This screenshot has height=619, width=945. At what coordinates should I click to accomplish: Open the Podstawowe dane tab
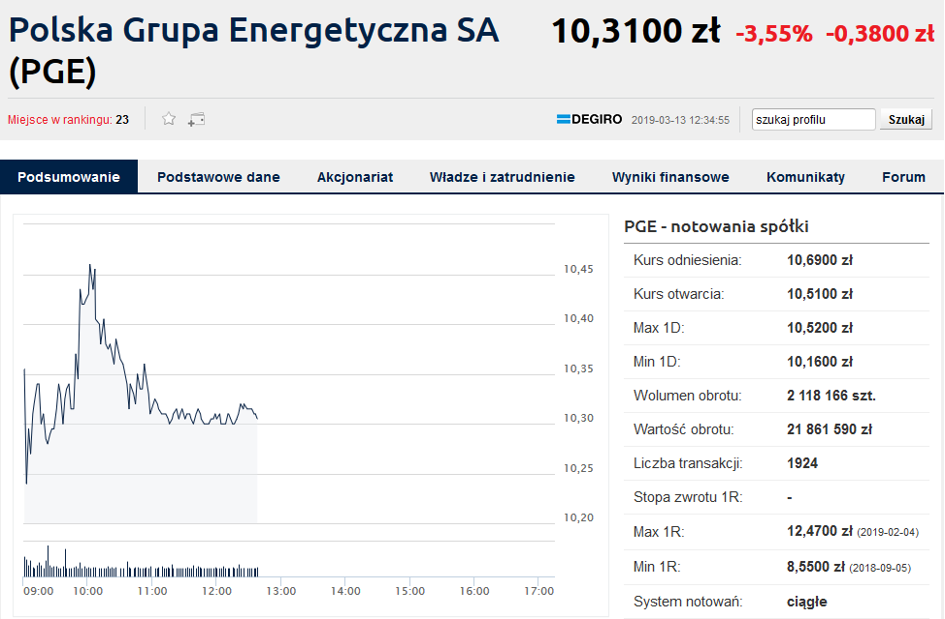coord(219,177)
